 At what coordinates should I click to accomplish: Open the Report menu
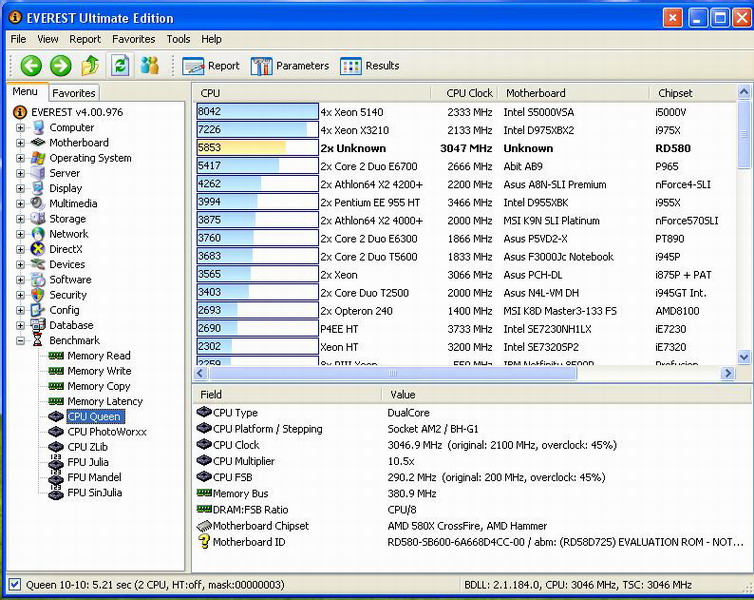(x=85, y=39)
